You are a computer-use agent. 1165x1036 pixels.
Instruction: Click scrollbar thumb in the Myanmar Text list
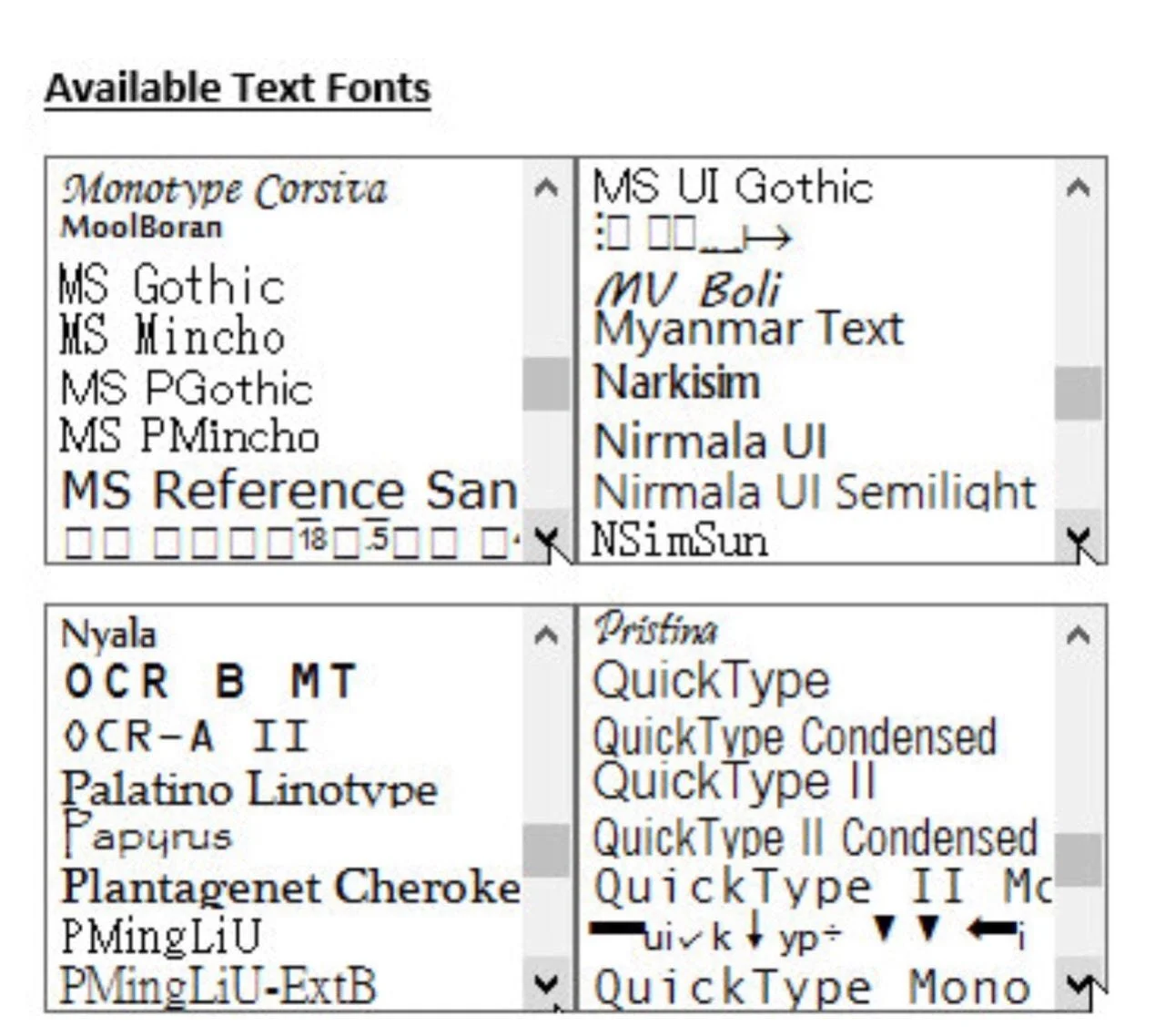(1079, 393)
